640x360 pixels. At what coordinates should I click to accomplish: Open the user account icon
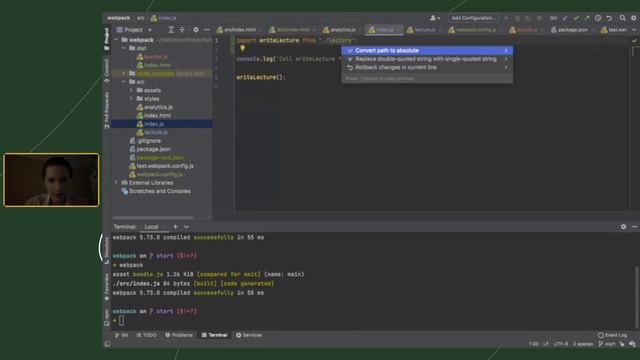click(435, 18)
